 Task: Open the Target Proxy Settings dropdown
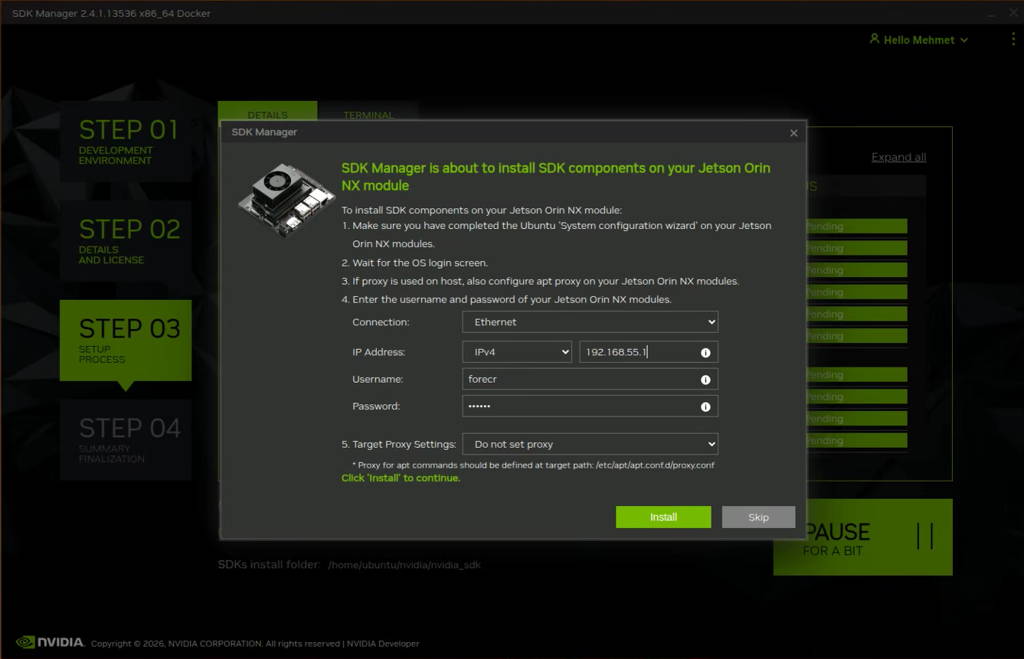click(x=590, y=444)
